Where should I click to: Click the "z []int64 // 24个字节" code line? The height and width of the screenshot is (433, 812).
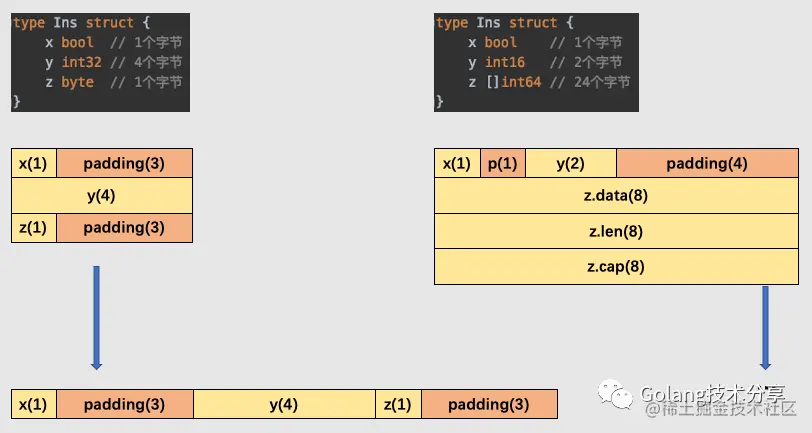pos(549,82)
